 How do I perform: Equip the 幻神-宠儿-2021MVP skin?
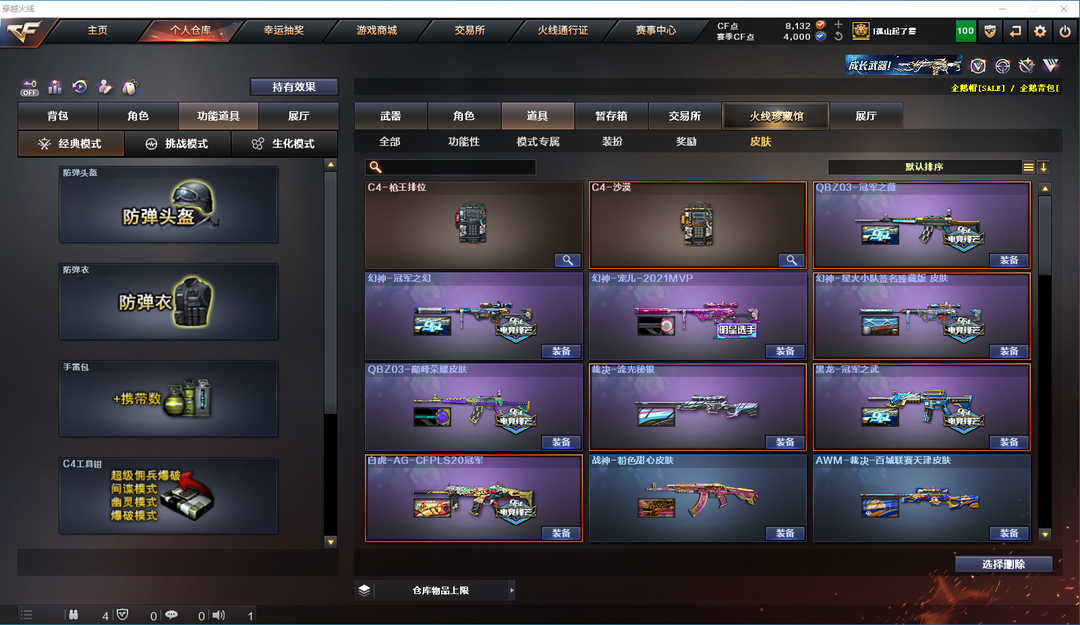pos(785,351)
